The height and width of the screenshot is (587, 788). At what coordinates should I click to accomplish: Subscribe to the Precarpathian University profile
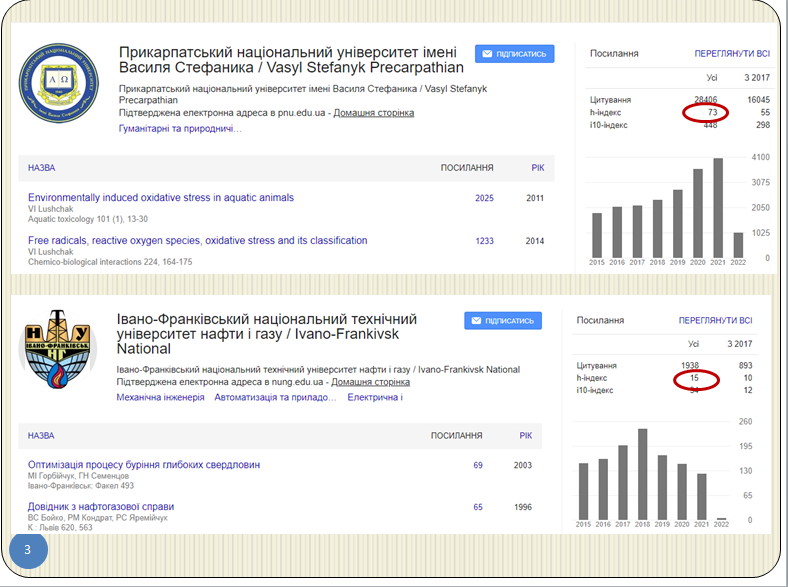[515, 54]
